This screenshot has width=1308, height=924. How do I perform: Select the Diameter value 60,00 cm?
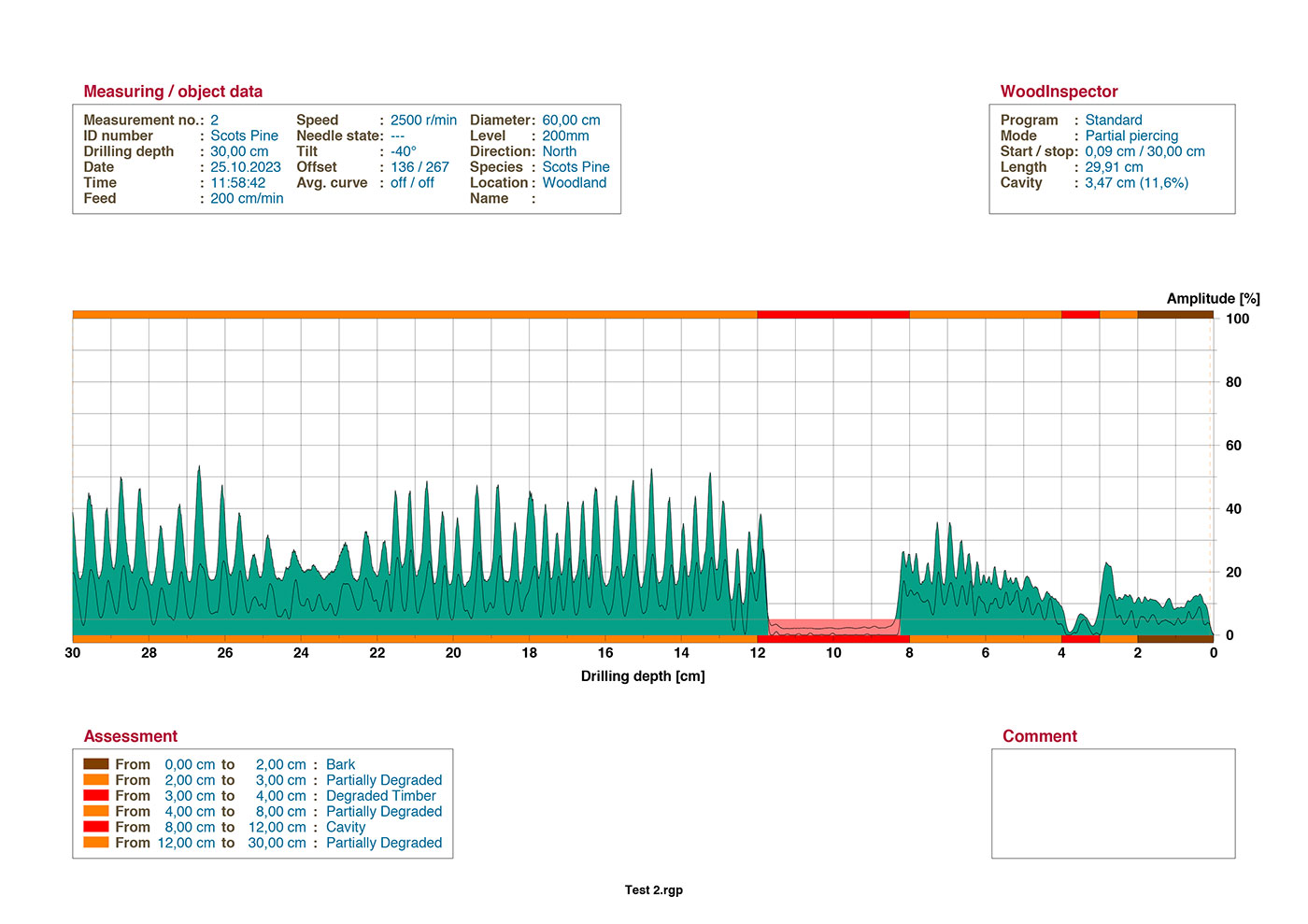pos(571,121)
